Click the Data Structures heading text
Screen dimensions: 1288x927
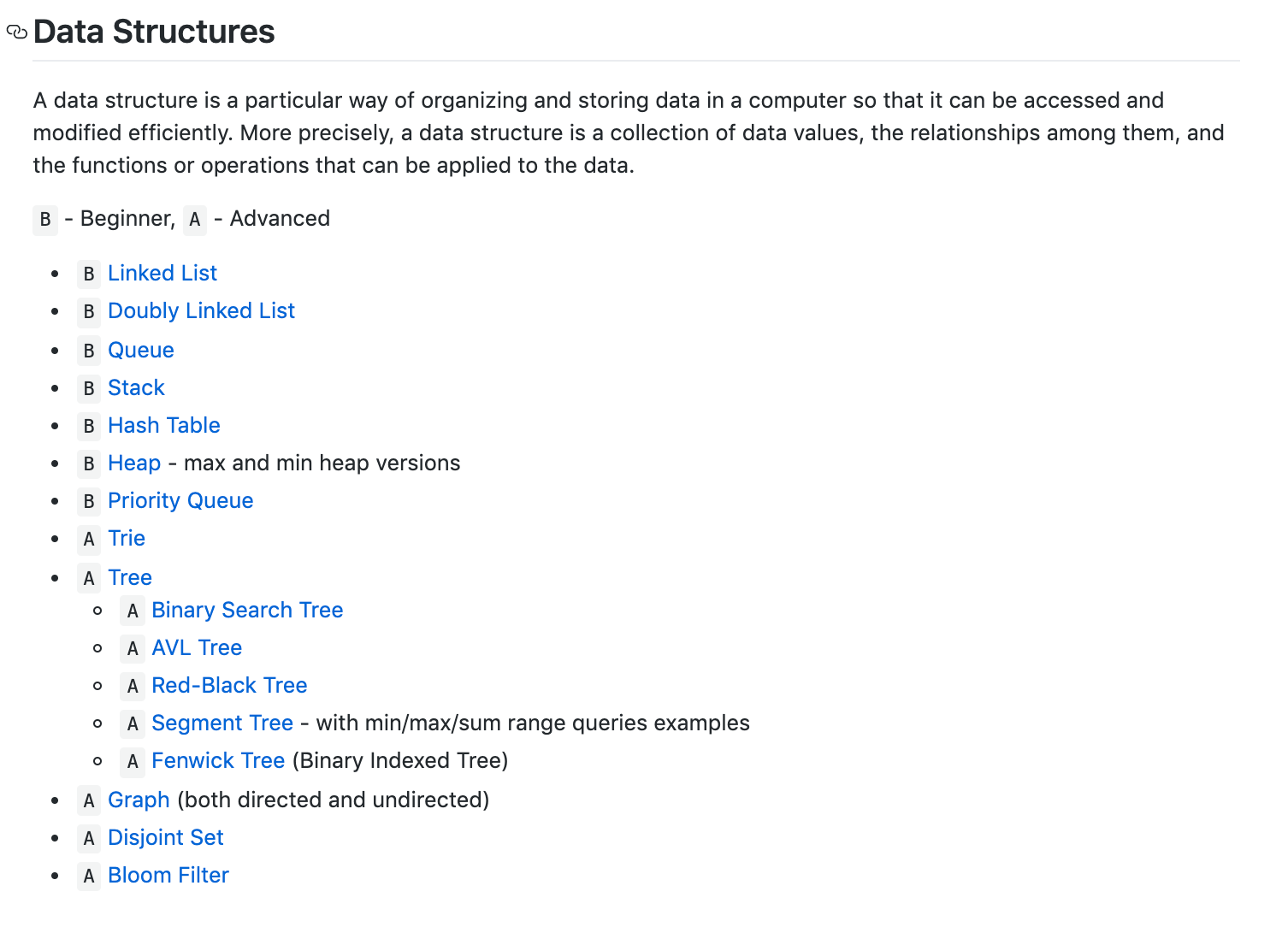(154, 32)
